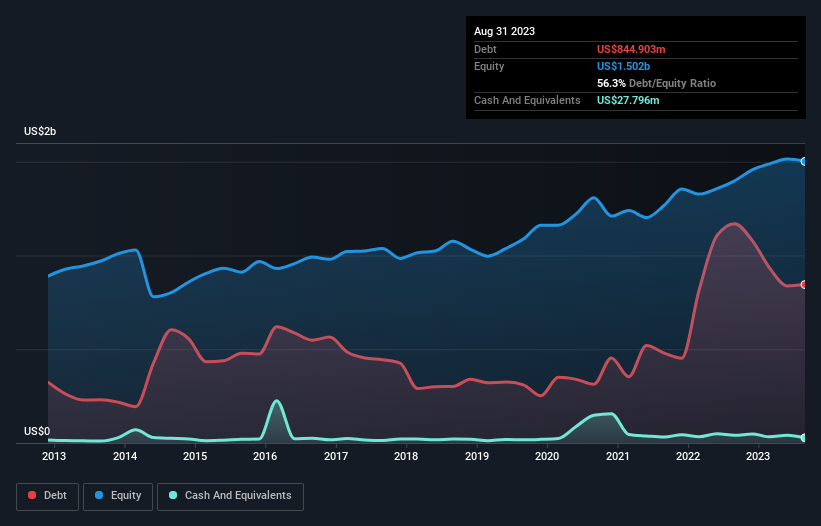
Task: Click the 2013 x-axis label
Action: tap(54, 456)
